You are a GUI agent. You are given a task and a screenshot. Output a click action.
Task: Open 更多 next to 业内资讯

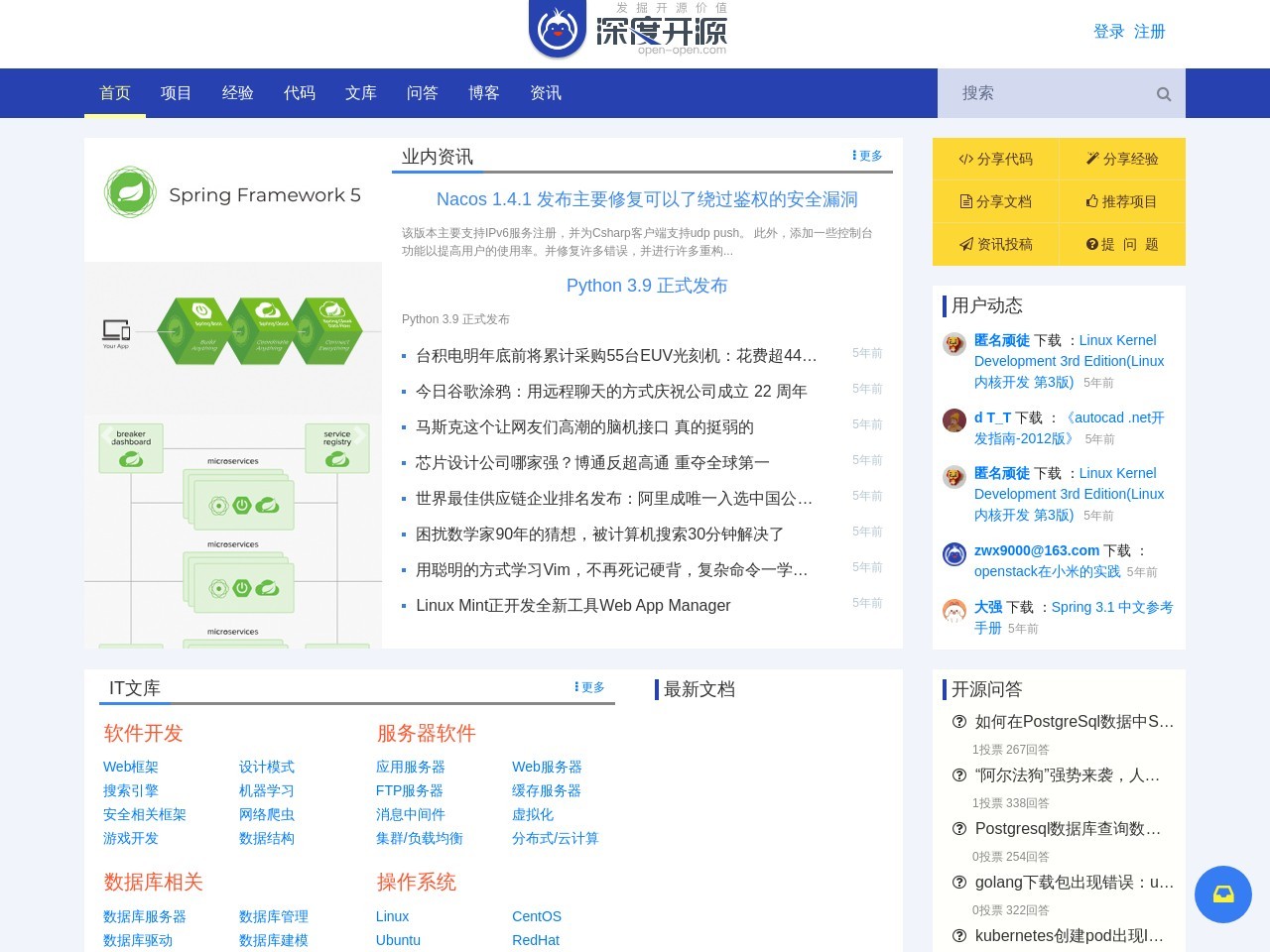coord(866,156)
